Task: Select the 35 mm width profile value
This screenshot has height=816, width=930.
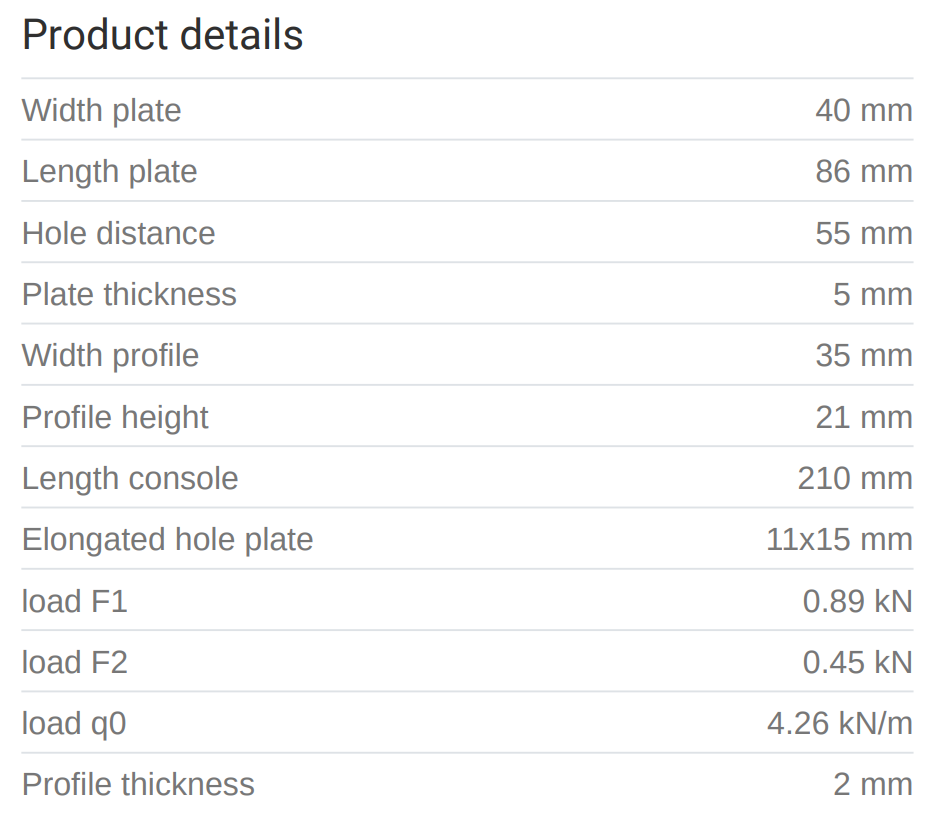Action: pyautogui.click(x=863, y=355)
